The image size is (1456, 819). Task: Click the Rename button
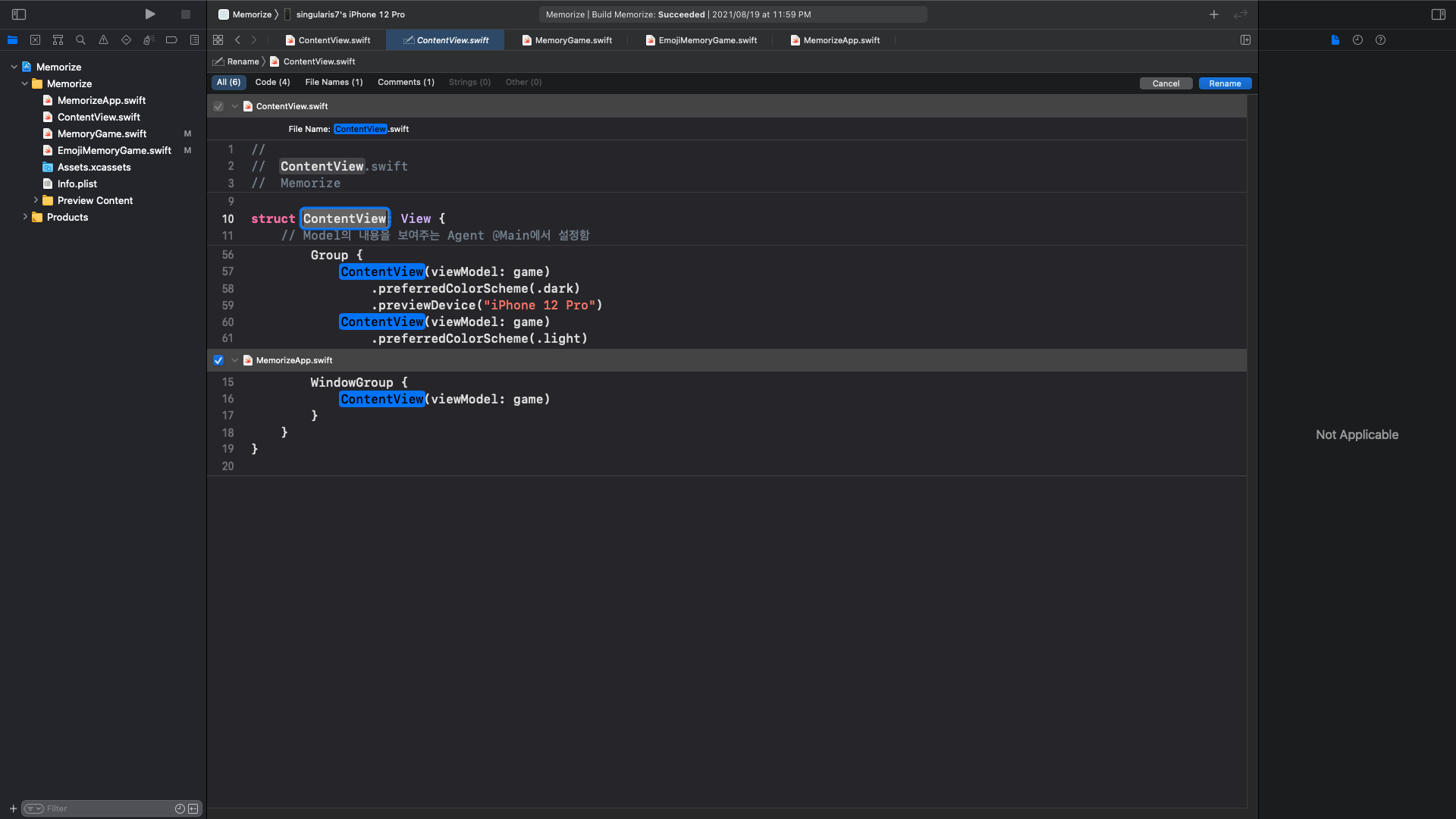point(1225,83)
